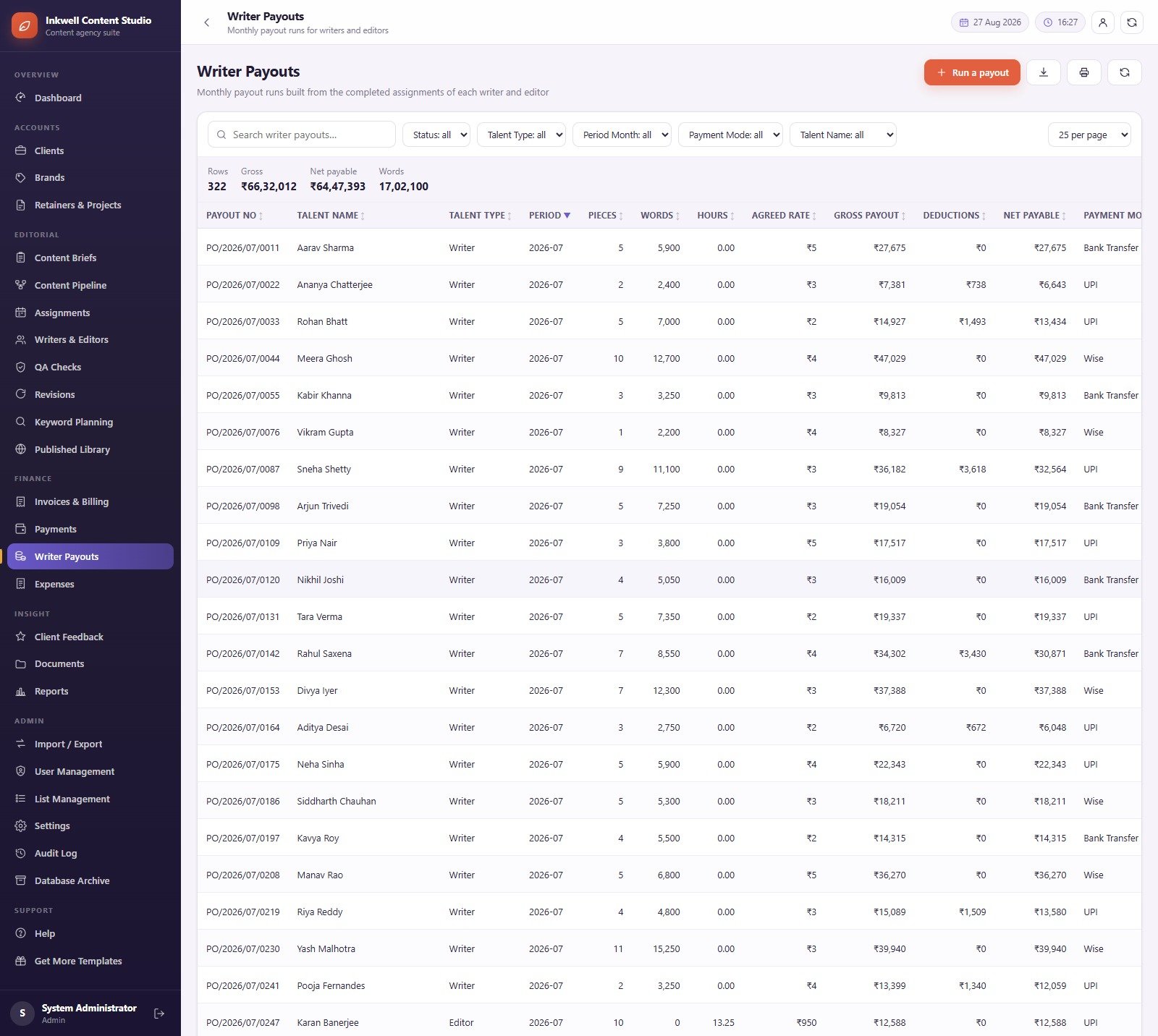This screenshot has width=1158, height=1036.
Task: Download the writer payouts list
Action: 1043,72
